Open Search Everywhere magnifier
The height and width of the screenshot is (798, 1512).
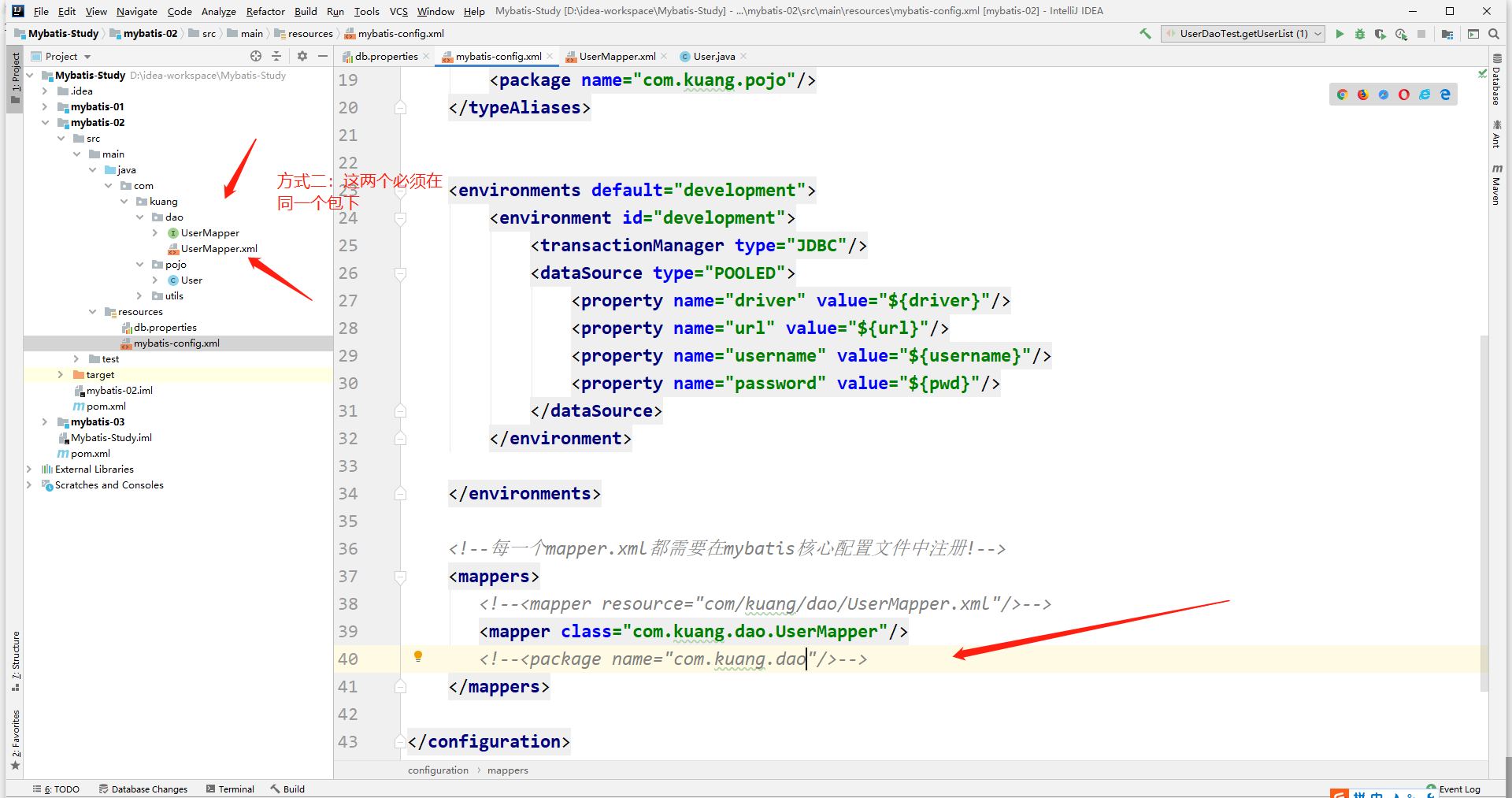[x=1494, y=34]
